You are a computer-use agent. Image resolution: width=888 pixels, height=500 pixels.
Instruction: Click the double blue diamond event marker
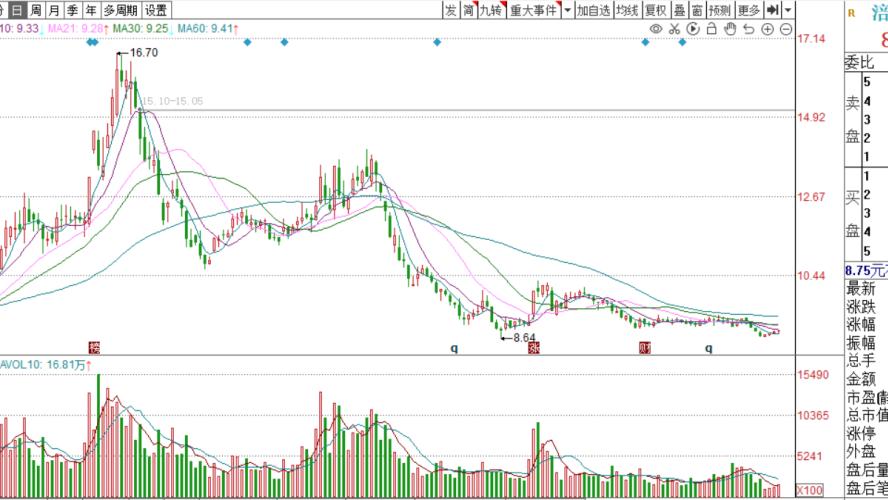point(92,42)
